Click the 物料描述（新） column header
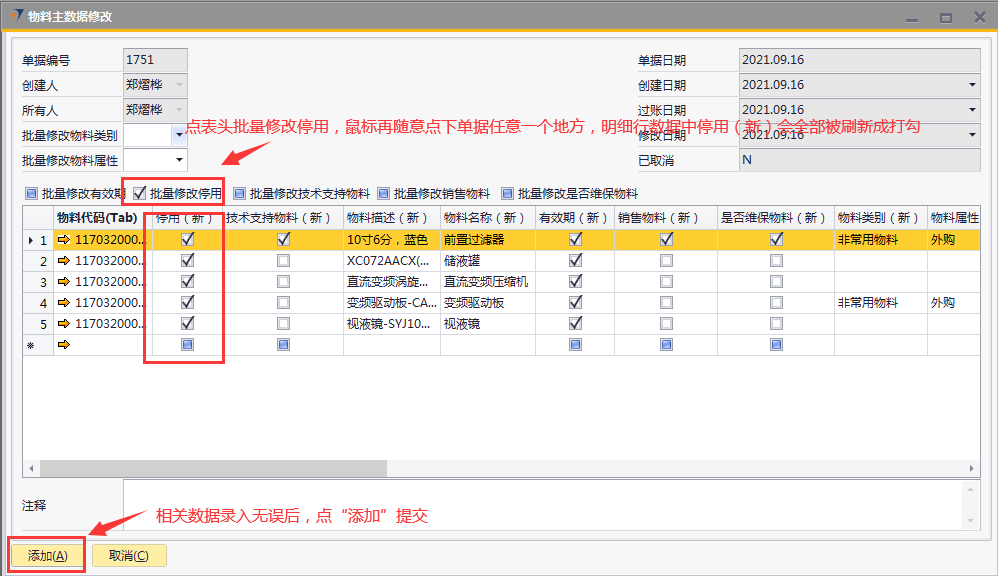The width and height of the screenshot is (998, 576). 391,218
